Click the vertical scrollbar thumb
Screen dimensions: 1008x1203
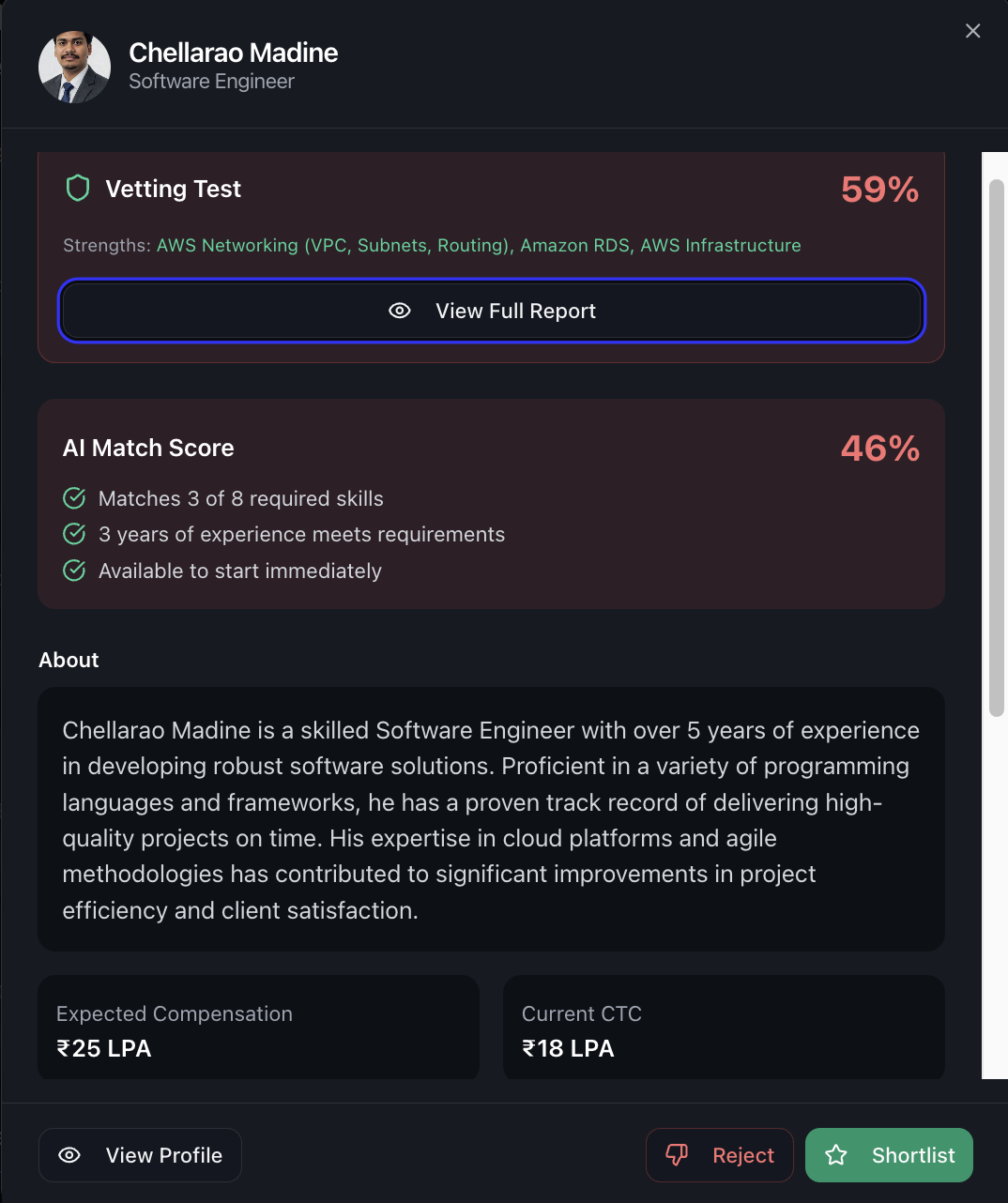click(x=997, y=449)
